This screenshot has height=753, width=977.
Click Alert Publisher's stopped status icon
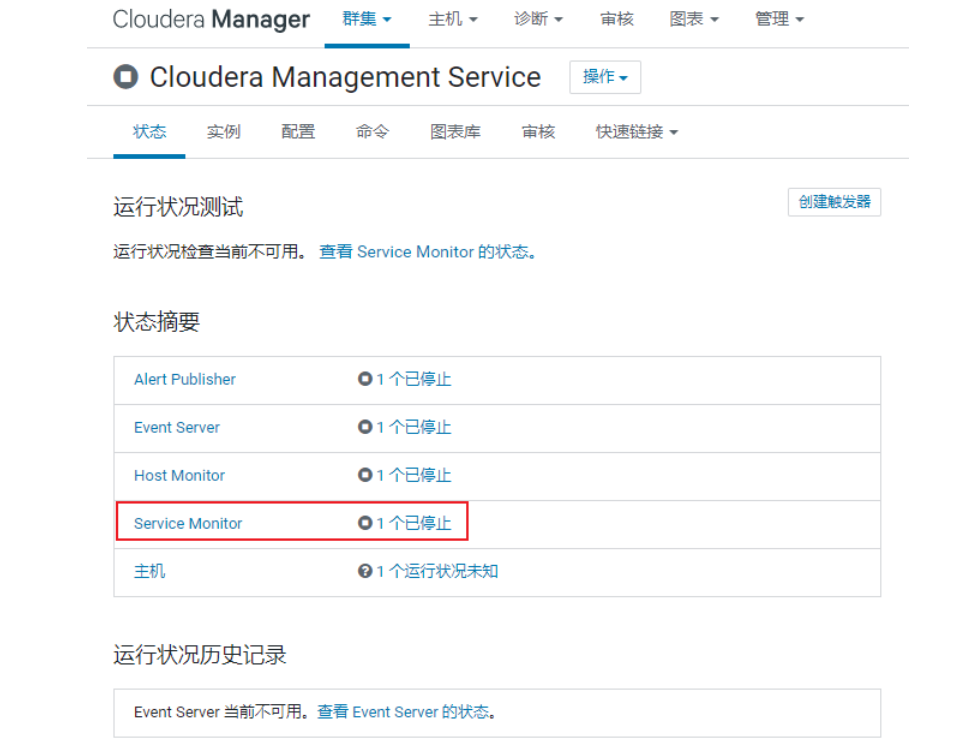pyautogui.click(x=365, y=379)
